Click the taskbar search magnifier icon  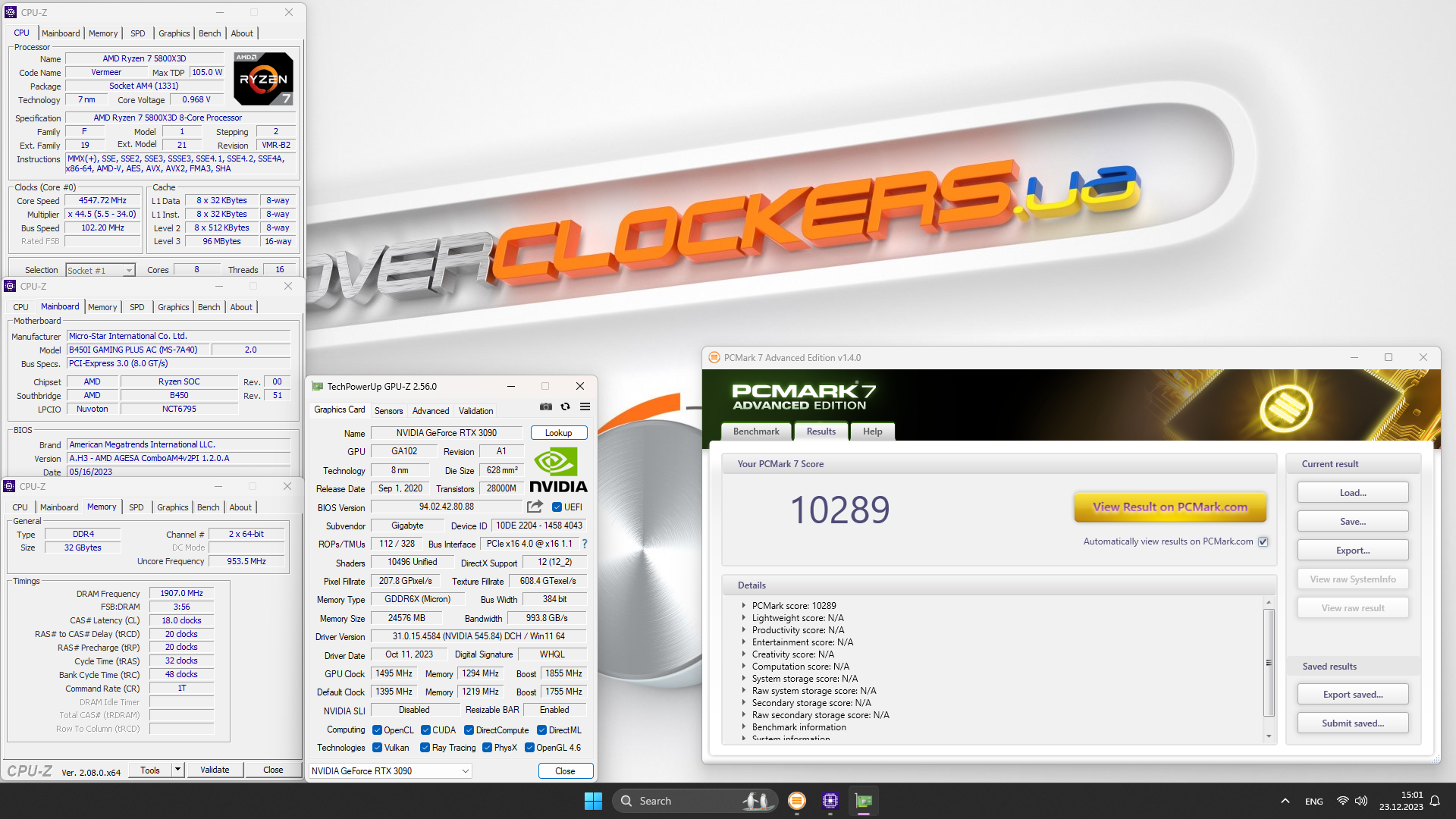[x=626, y=801]
